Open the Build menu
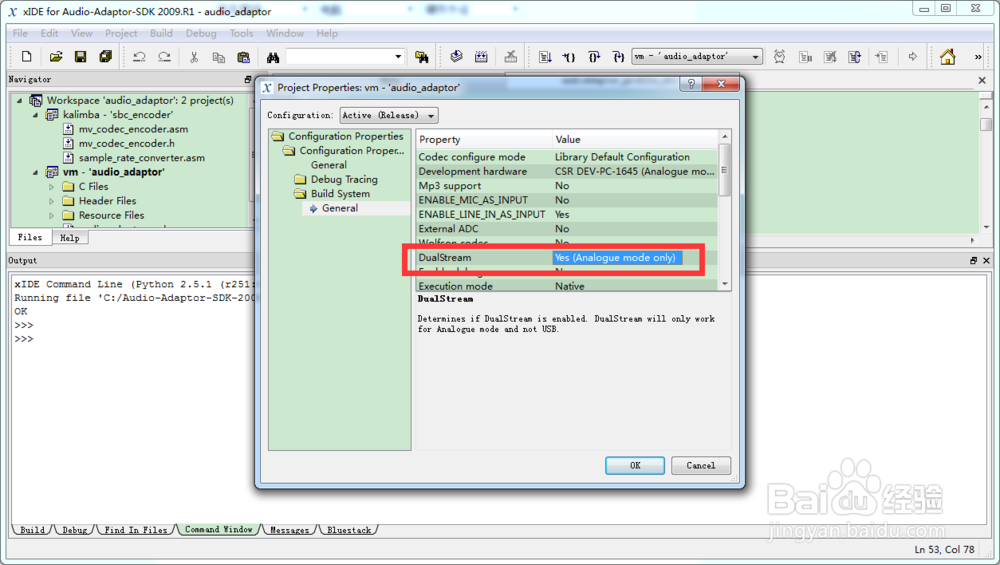The height and width of the screenshot is (565, 1000). 161,33
